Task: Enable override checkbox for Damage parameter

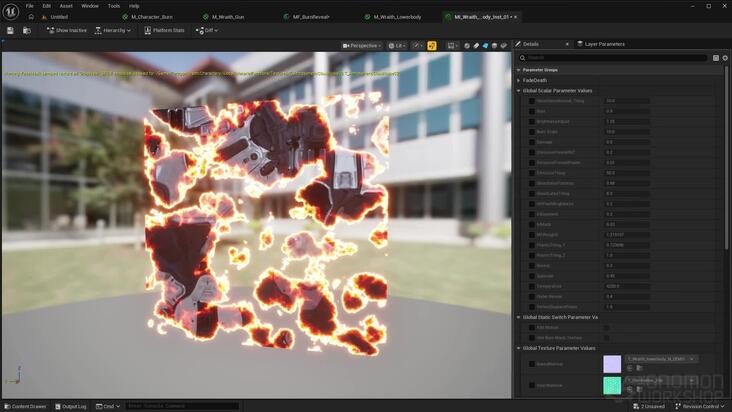Action: point(532,142)
